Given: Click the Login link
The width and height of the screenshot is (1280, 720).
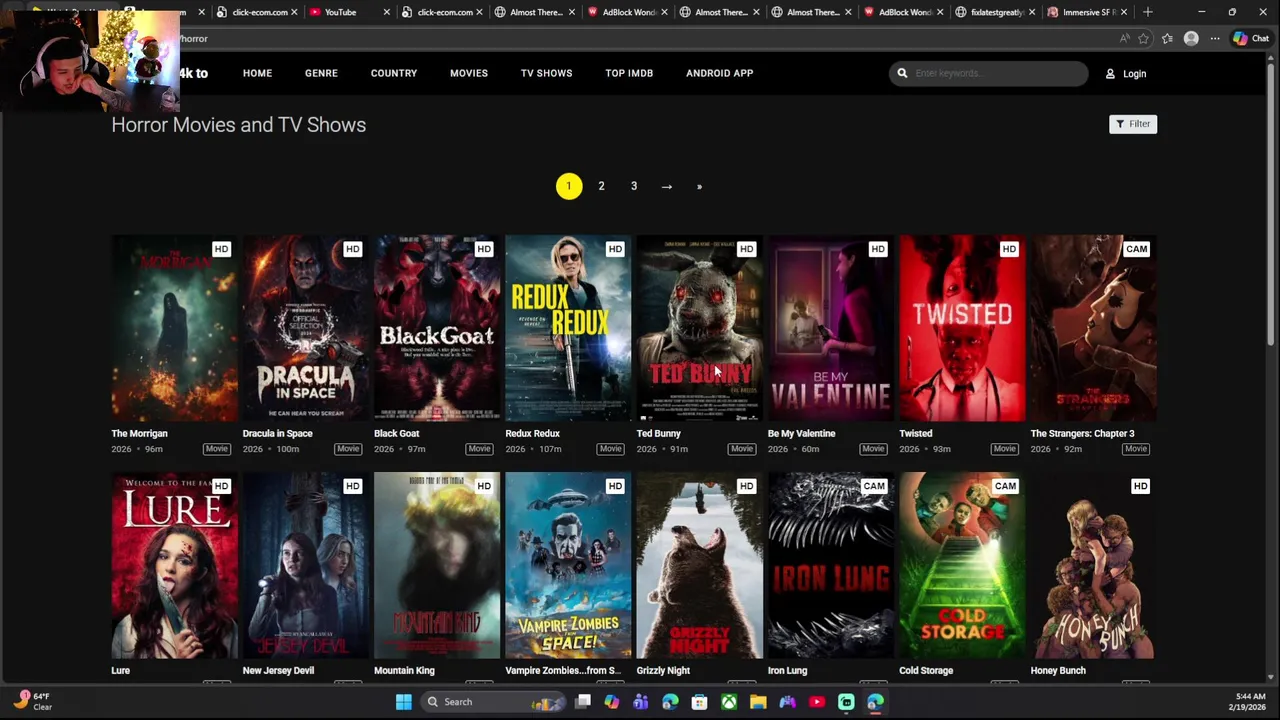Looking at the screenshot, I should point(1134,73).
